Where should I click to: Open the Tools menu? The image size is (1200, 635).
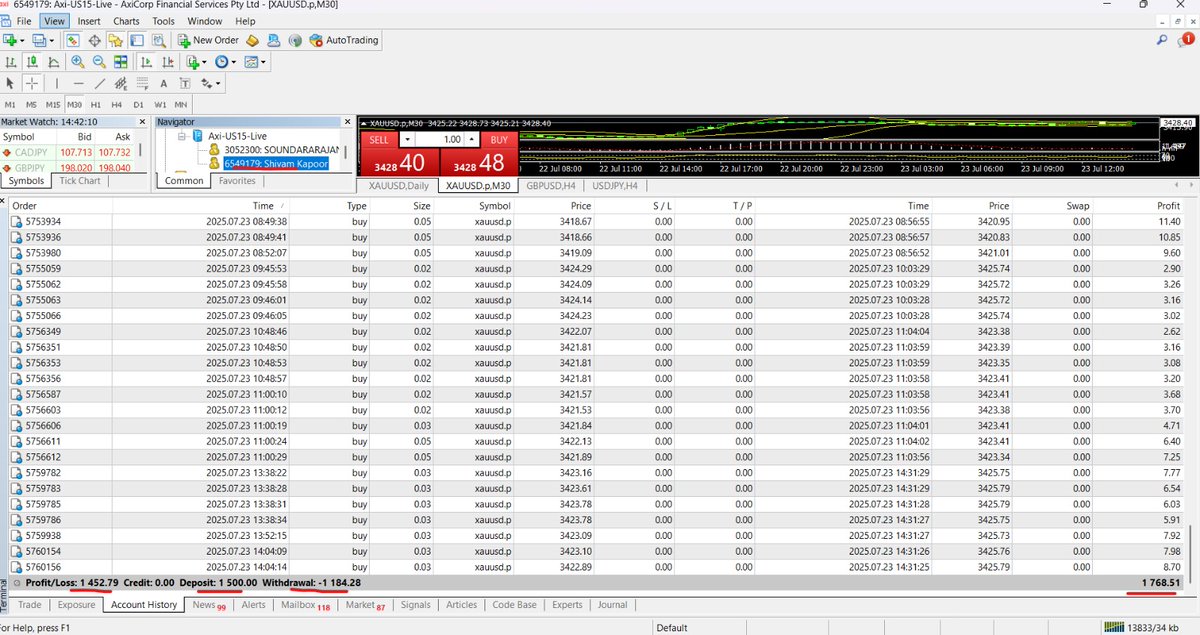point(163,21)
